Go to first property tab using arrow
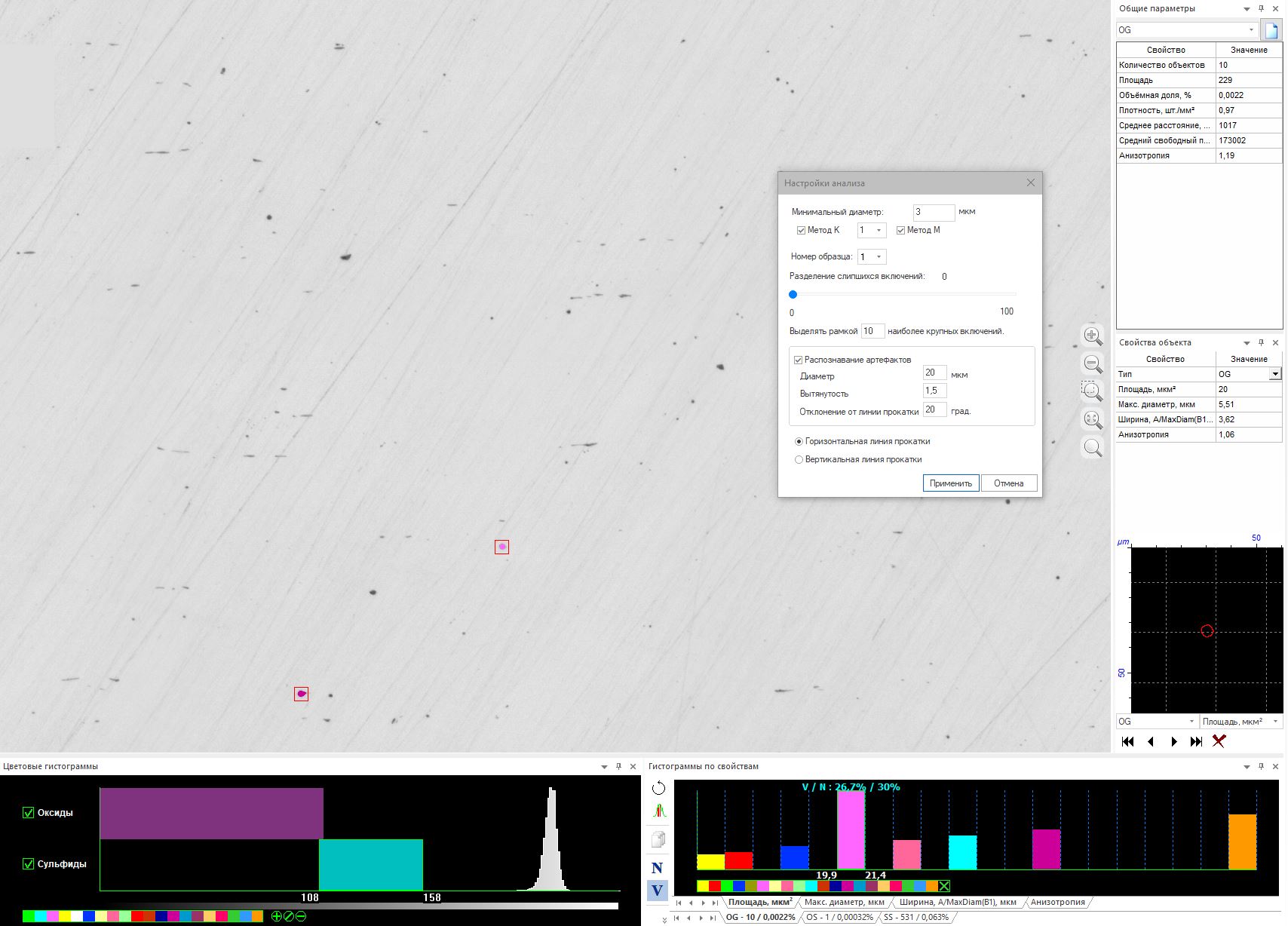 [678, 903]
